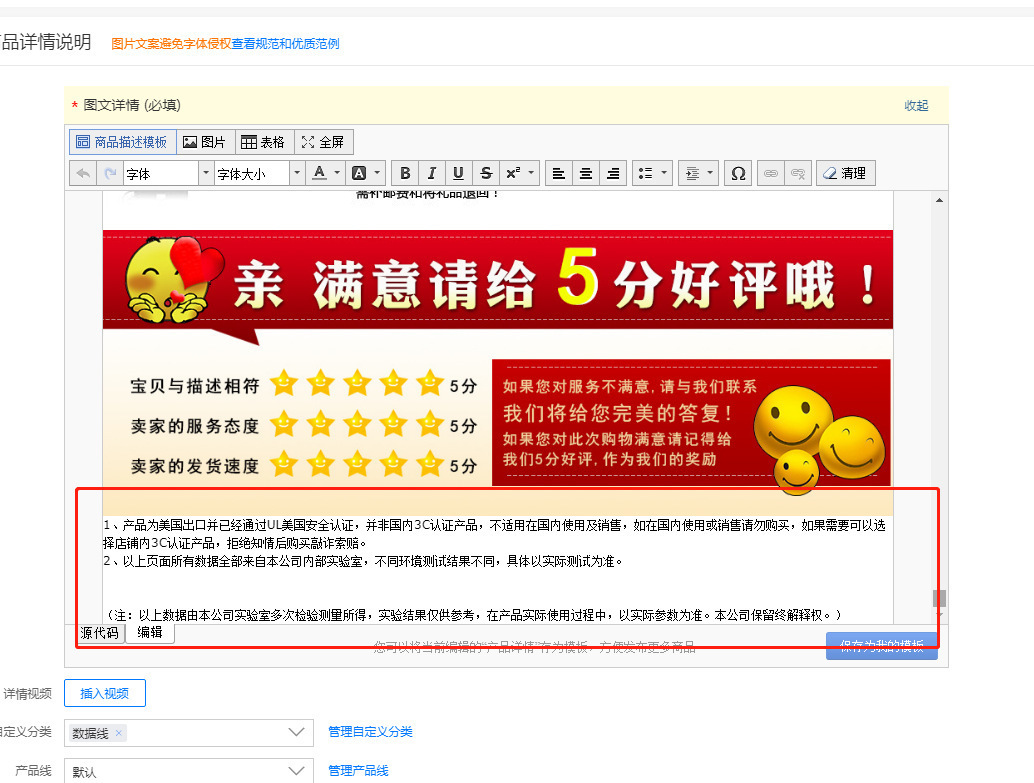Viewport: 1034px width, 783px height.
Task: Click the undo arrow icon
Action: tap(83, 173)
